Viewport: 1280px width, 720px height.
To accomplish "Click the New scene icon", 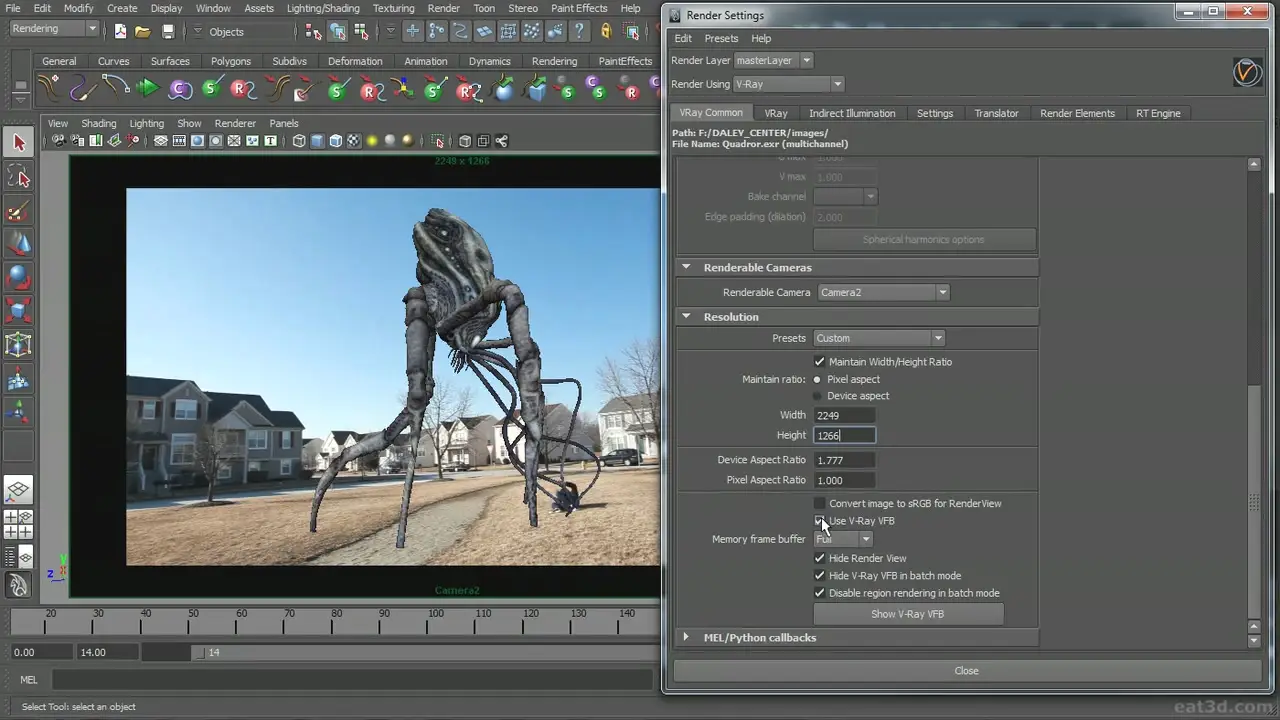I will [121, 31].
